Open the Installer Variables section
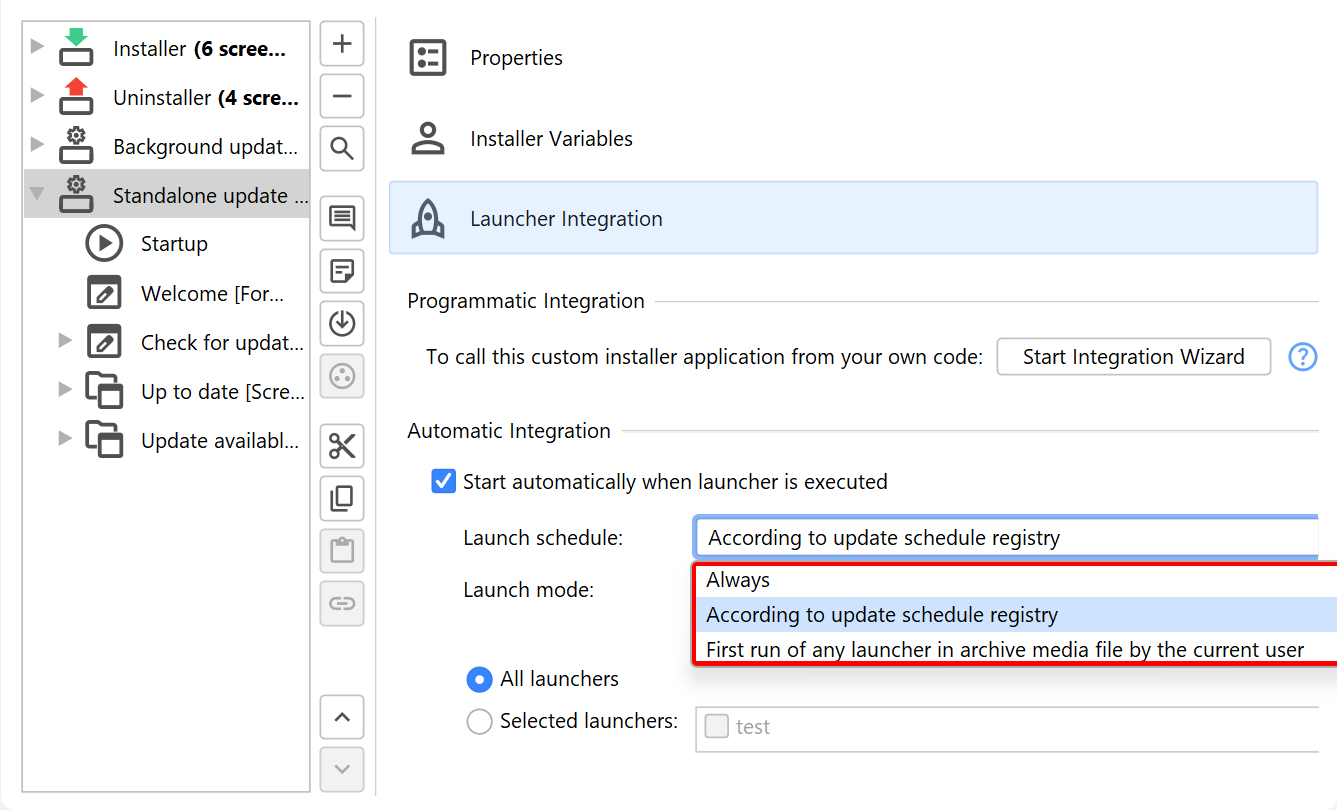This screenshot has height=810, width=1337. (551, 139)
